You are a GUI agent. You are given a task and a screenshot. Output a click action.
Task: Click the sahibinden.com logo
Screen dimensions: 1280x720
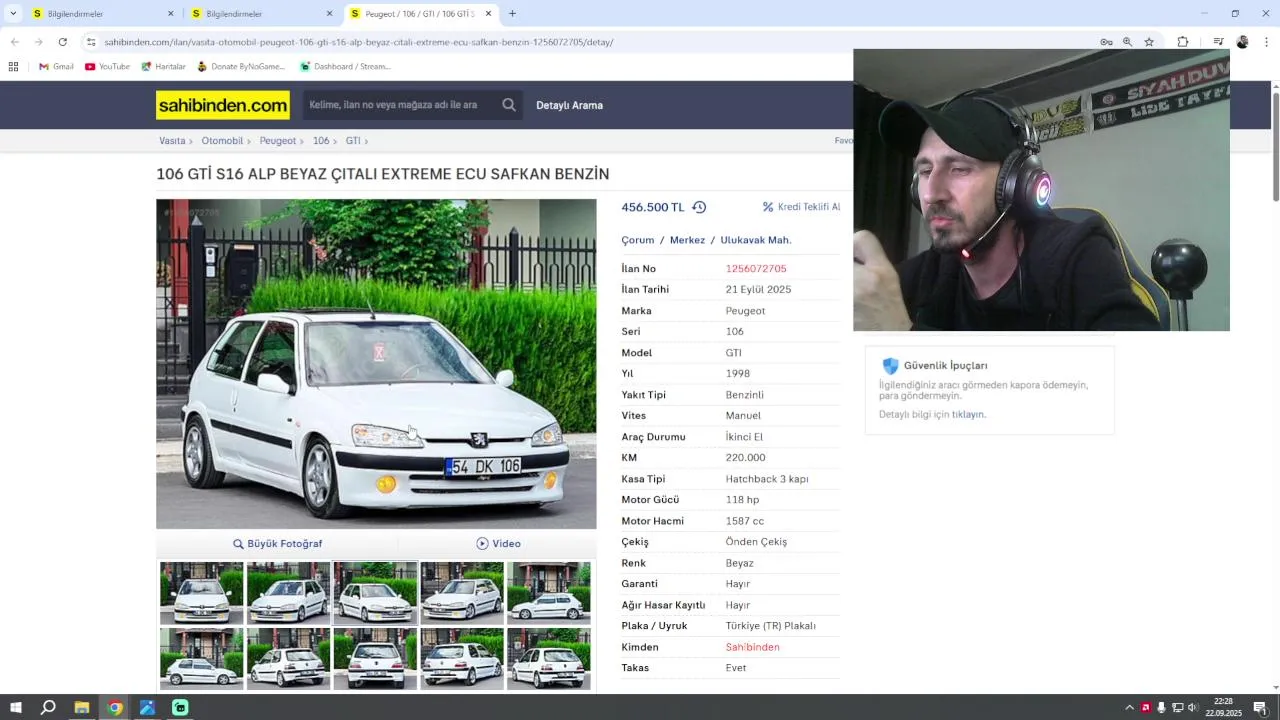(223, 105)
